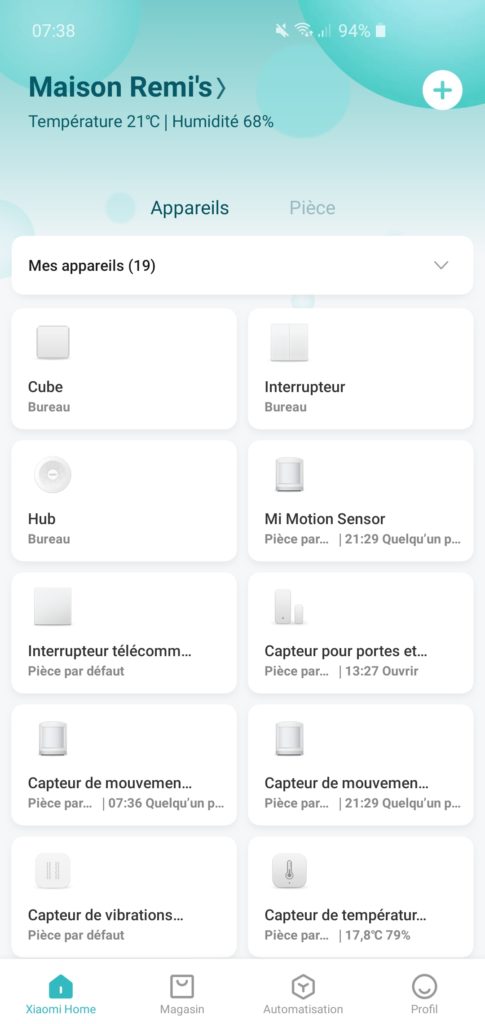Image resolution: width=485 pixels, height=1024 pixels.
Task: Tap the vibration sensor icon
Action: click(53, 871)
